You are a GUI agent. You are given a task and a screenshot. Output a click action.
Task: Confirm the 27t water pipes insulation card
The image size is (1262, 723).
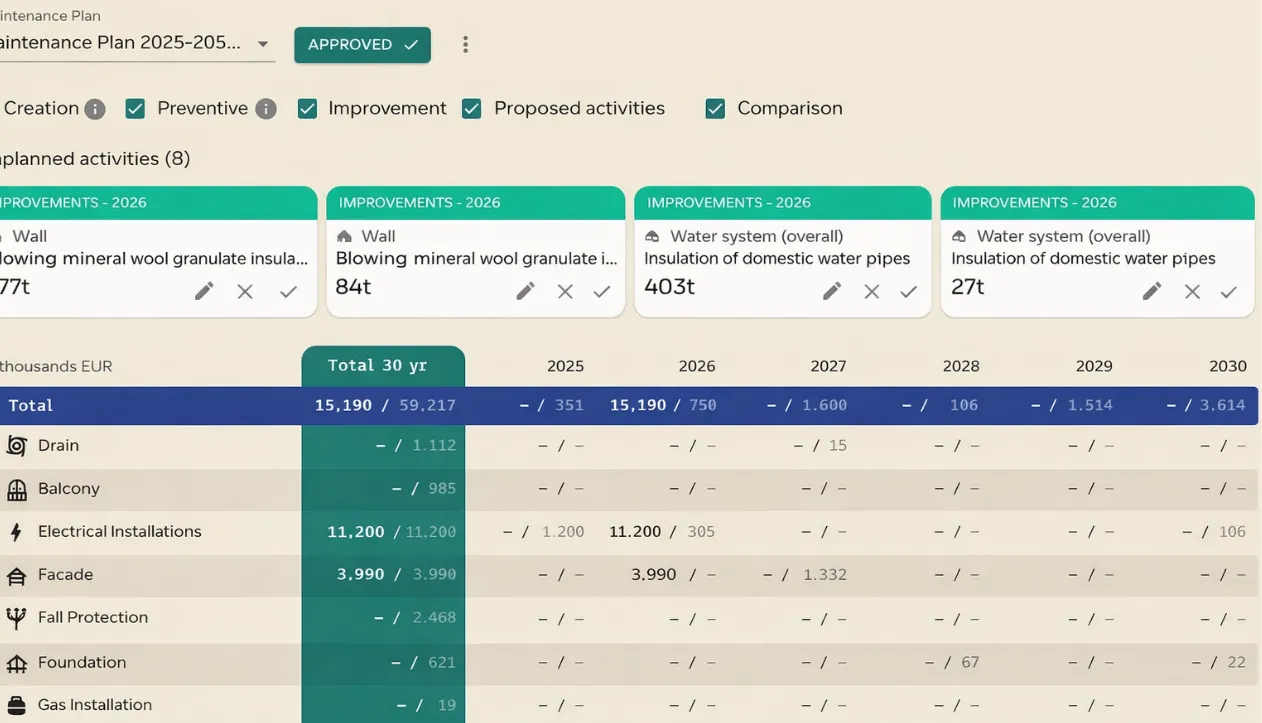[1229, 291]
